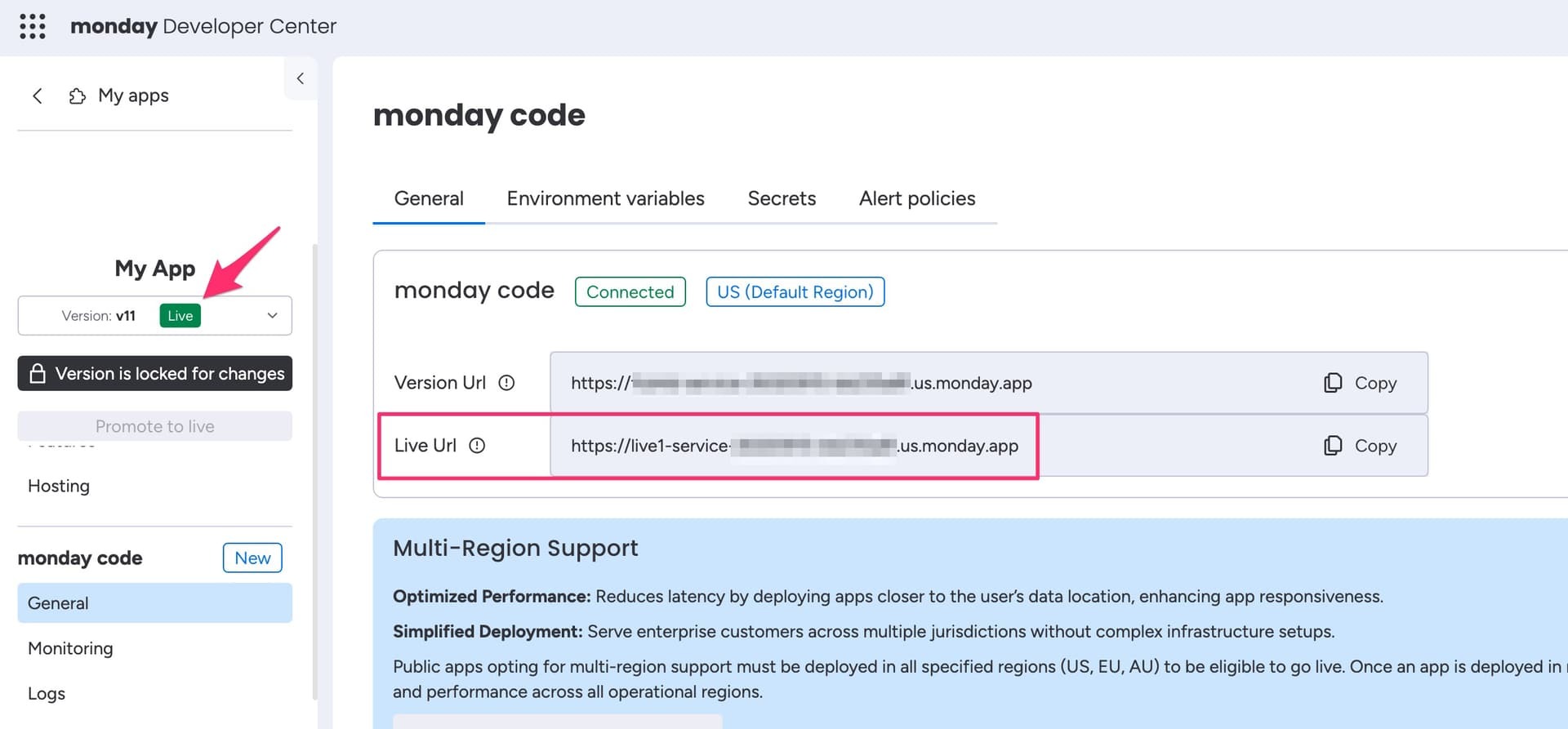The width and height of the screenshot is (1568, 729).
Task: Click the back arrow beside My apps
Action: pyautogui.click(x=38, y=96)
